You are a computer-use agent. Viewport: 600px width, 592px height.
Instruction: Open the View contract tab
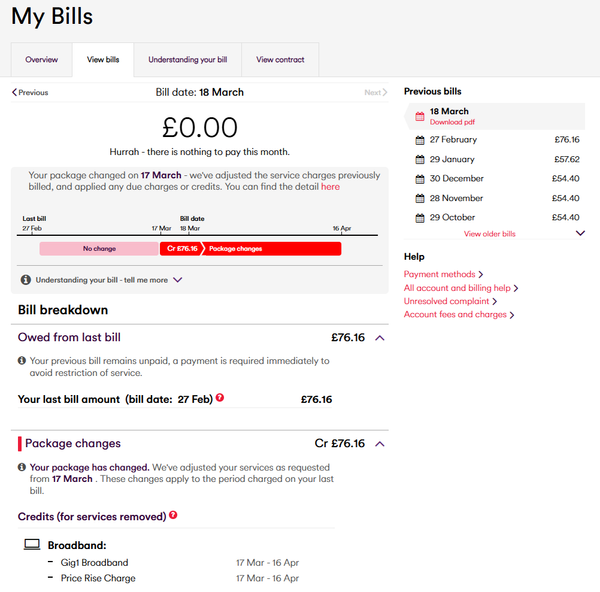(280, 60)
